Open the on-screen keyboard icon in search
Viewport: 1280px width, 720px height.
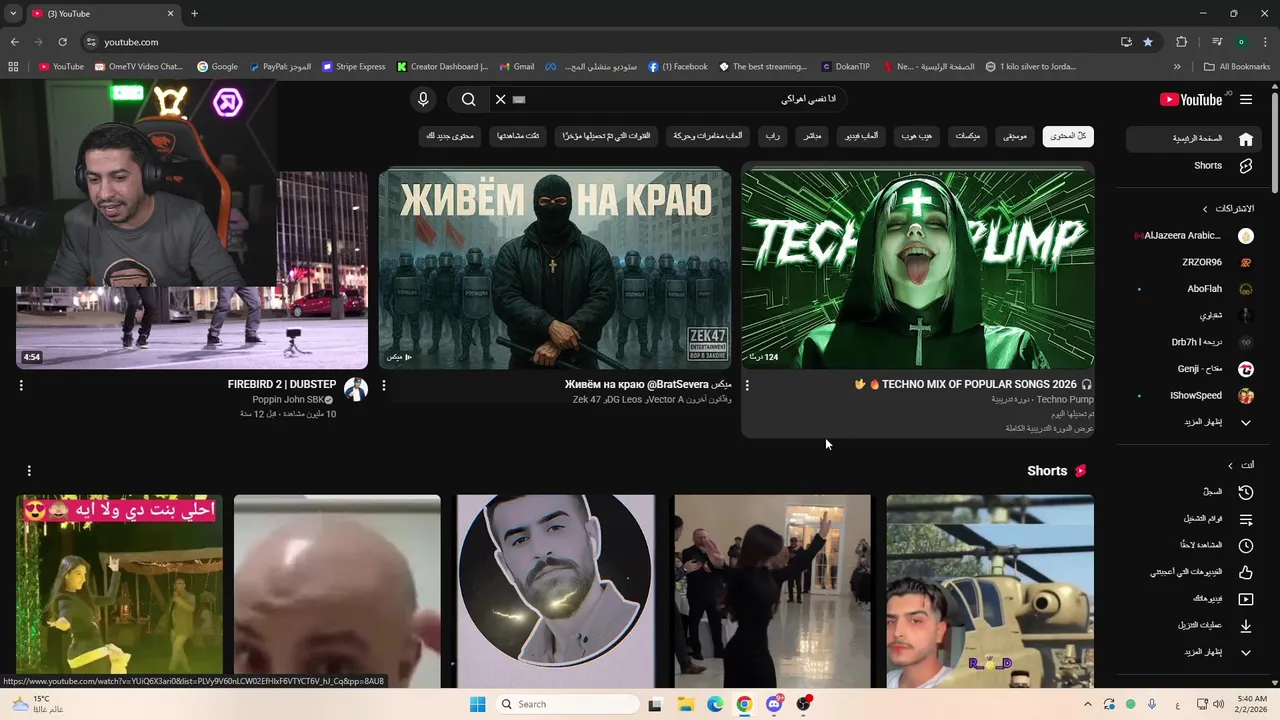[x=519, y=99]
